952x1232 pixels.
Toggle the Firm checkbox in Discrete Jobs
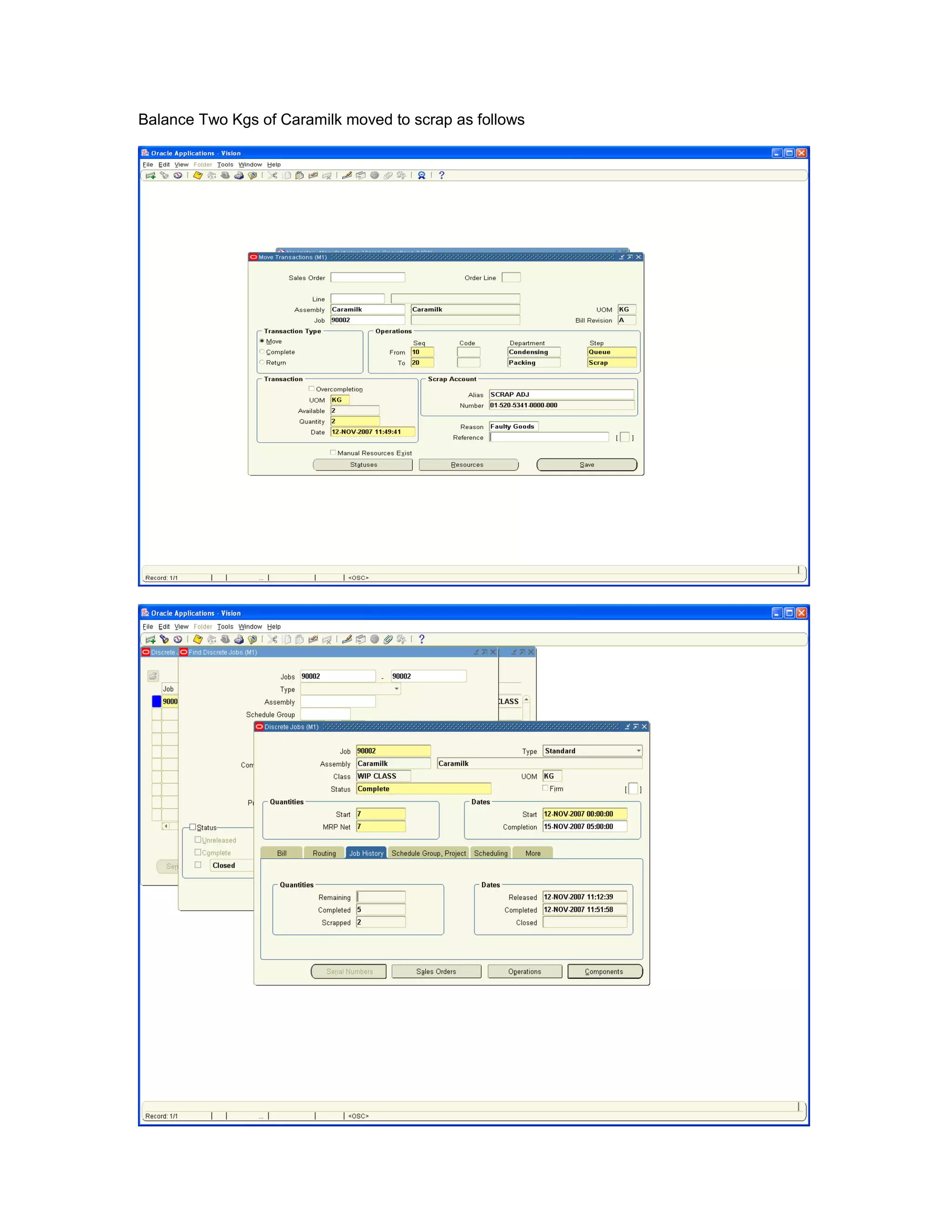[545, 788]
